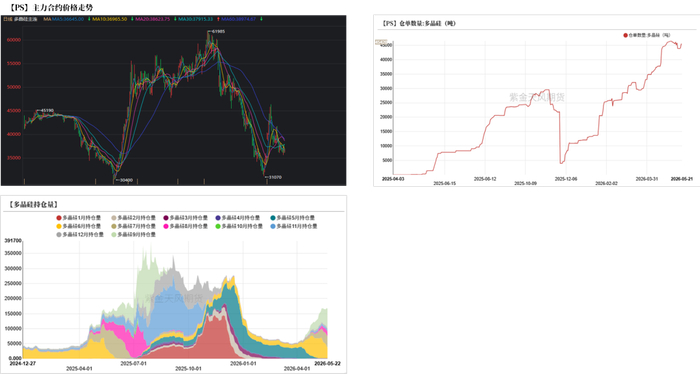700x374 pixels.
Task: Toggle the 多晶硅12月持仓量 legend entry
Action: [x=80, y=234]
